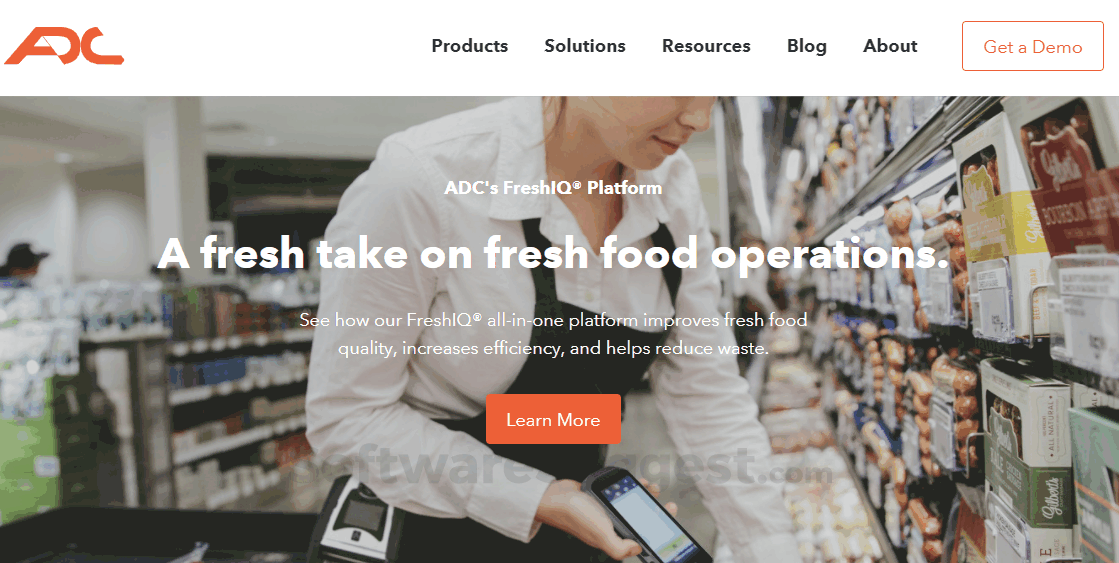Select the ADC's FreshIQ Platform subtitle

553,188
